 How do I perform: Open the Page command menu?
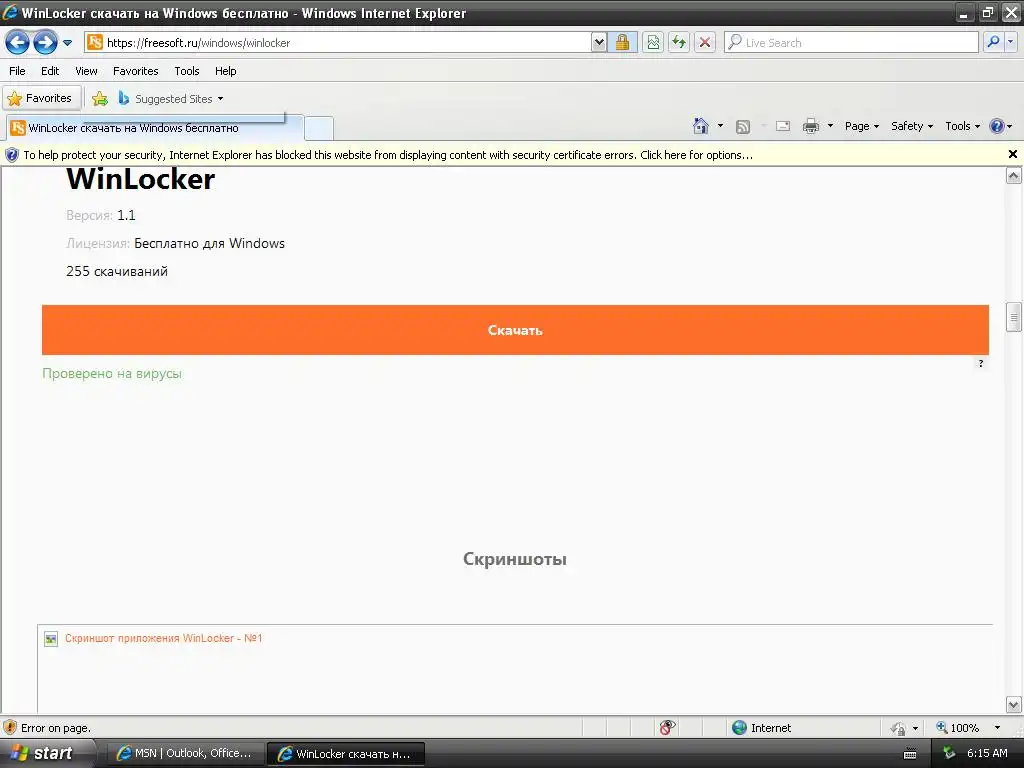coord(861,126)
